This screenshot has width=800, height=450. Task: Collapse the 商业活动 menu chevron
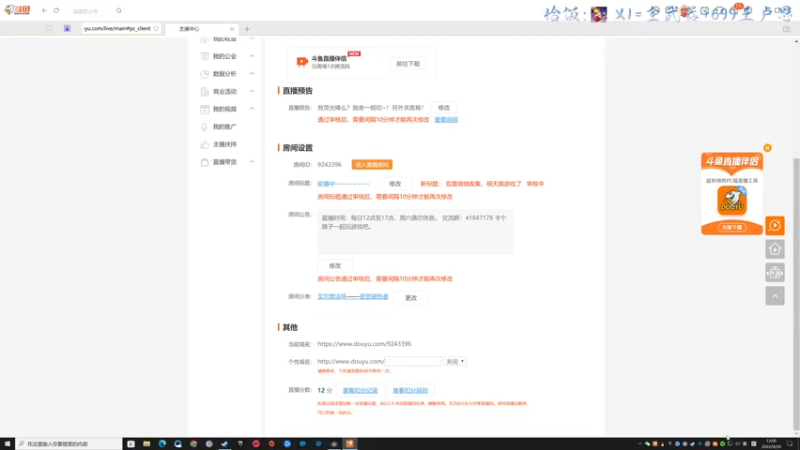[x=252, y=91]
